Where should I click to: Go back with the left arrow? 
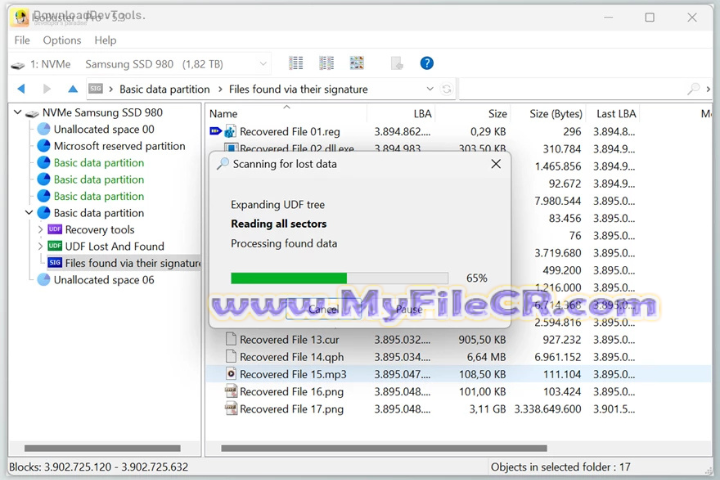coord(21,89)
